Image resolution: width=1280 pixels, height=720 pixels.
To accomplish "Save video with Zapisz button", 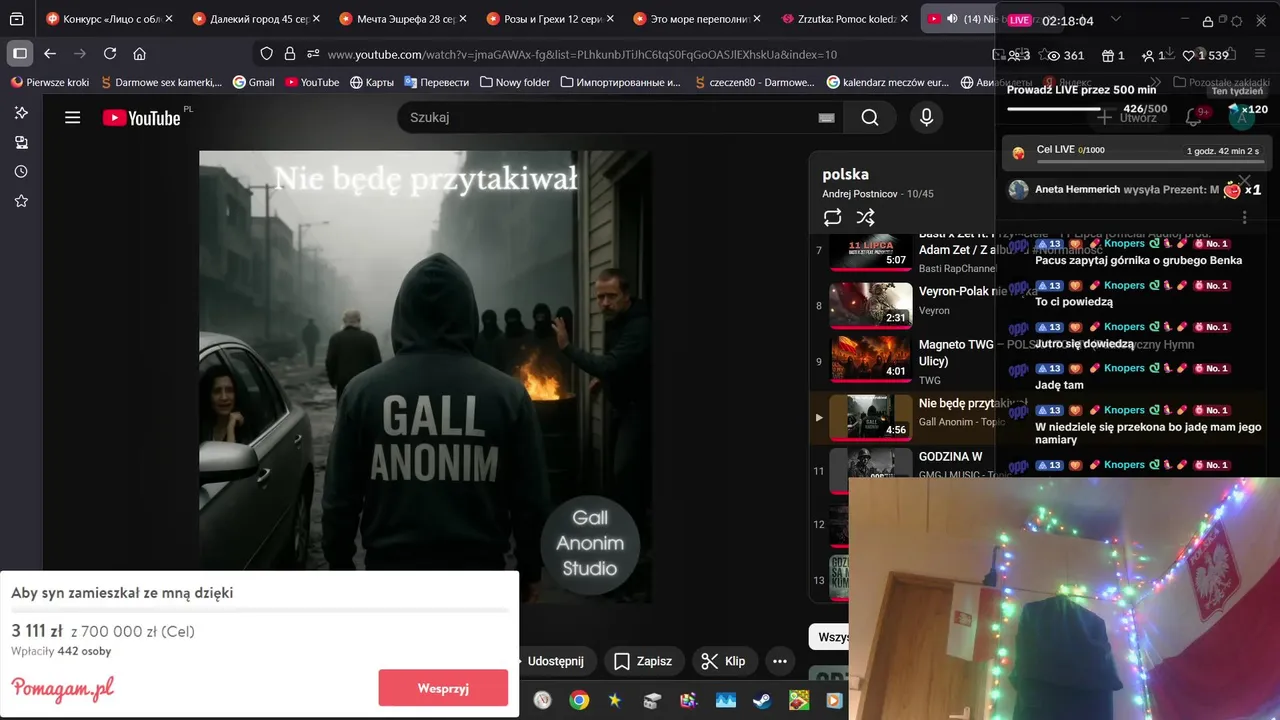I will [643, 661].
